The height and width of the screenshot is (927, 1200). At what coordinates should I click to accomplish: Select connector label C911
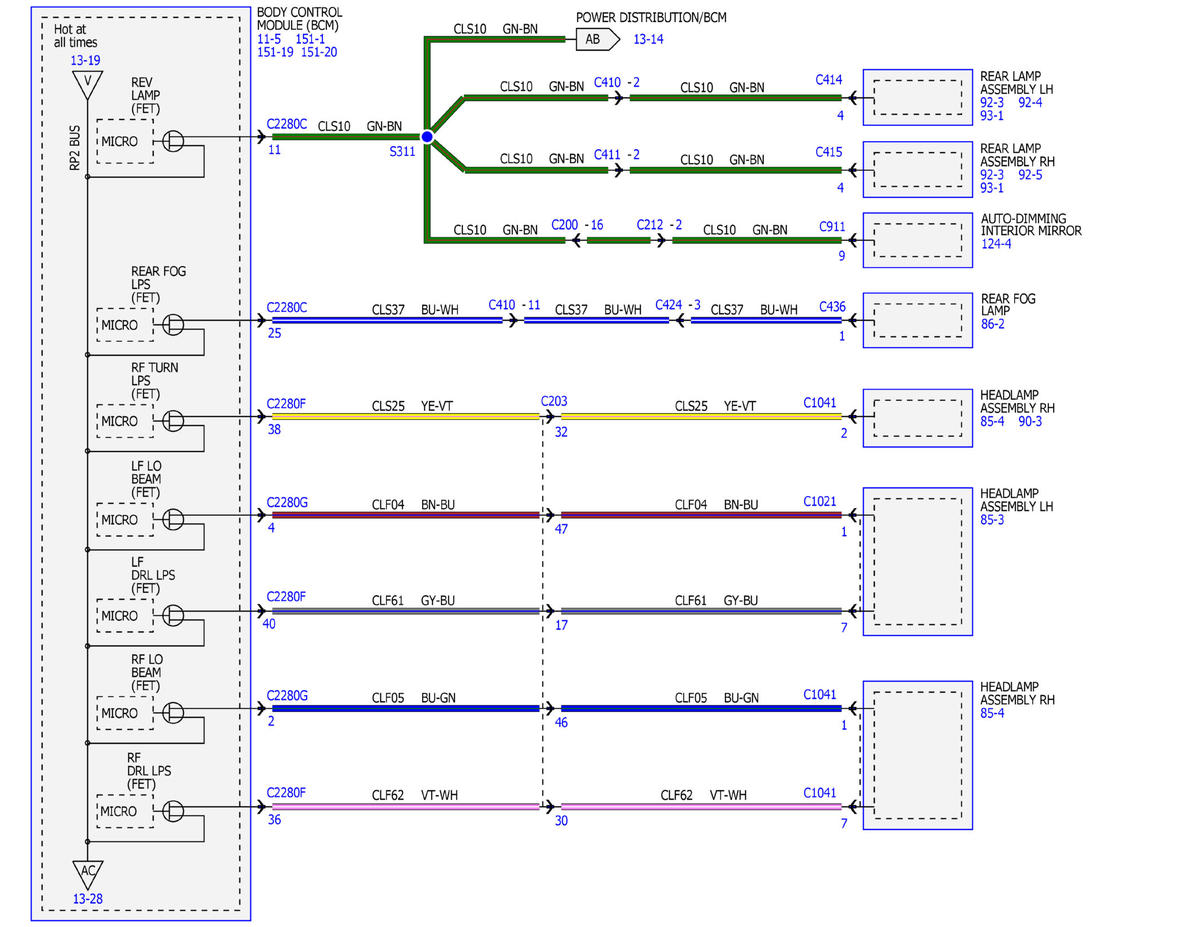tap(833, 226)
